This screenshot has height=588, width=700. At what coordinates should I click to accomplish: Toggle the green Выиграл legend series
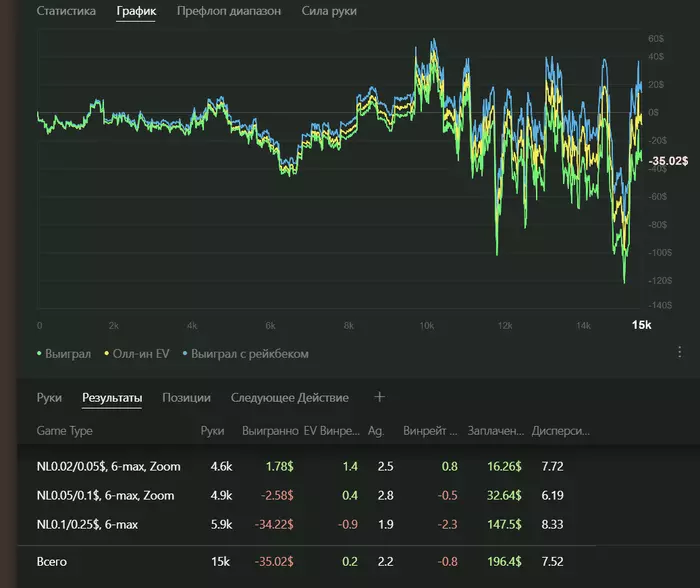pyautogui.click(x=63, y=353)
